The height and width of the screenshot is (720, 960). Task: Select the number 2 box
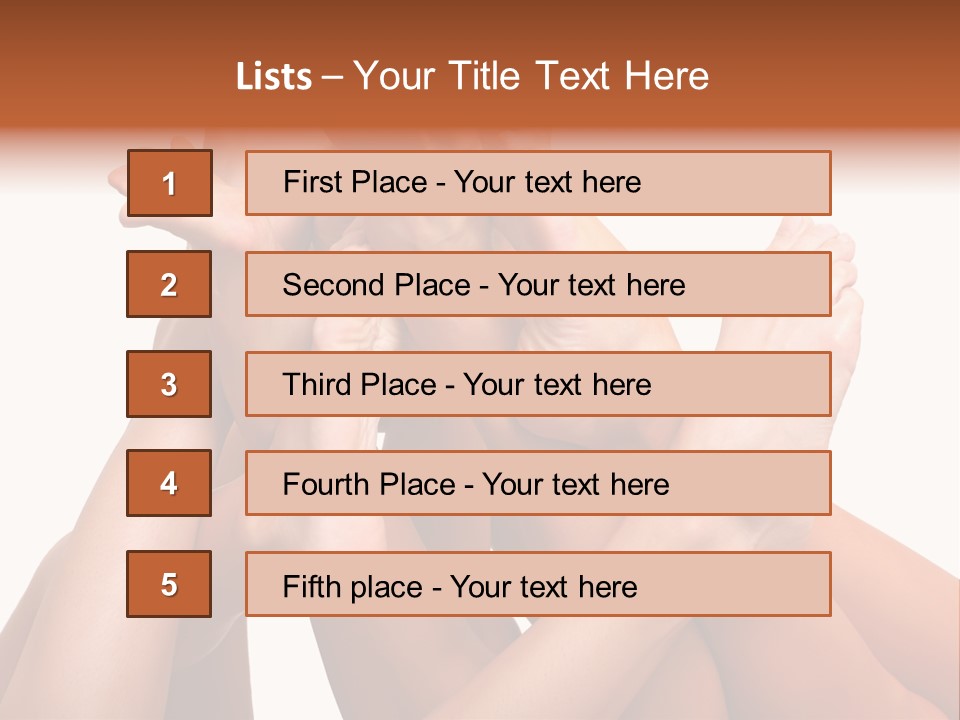click(x=169, y=284)
